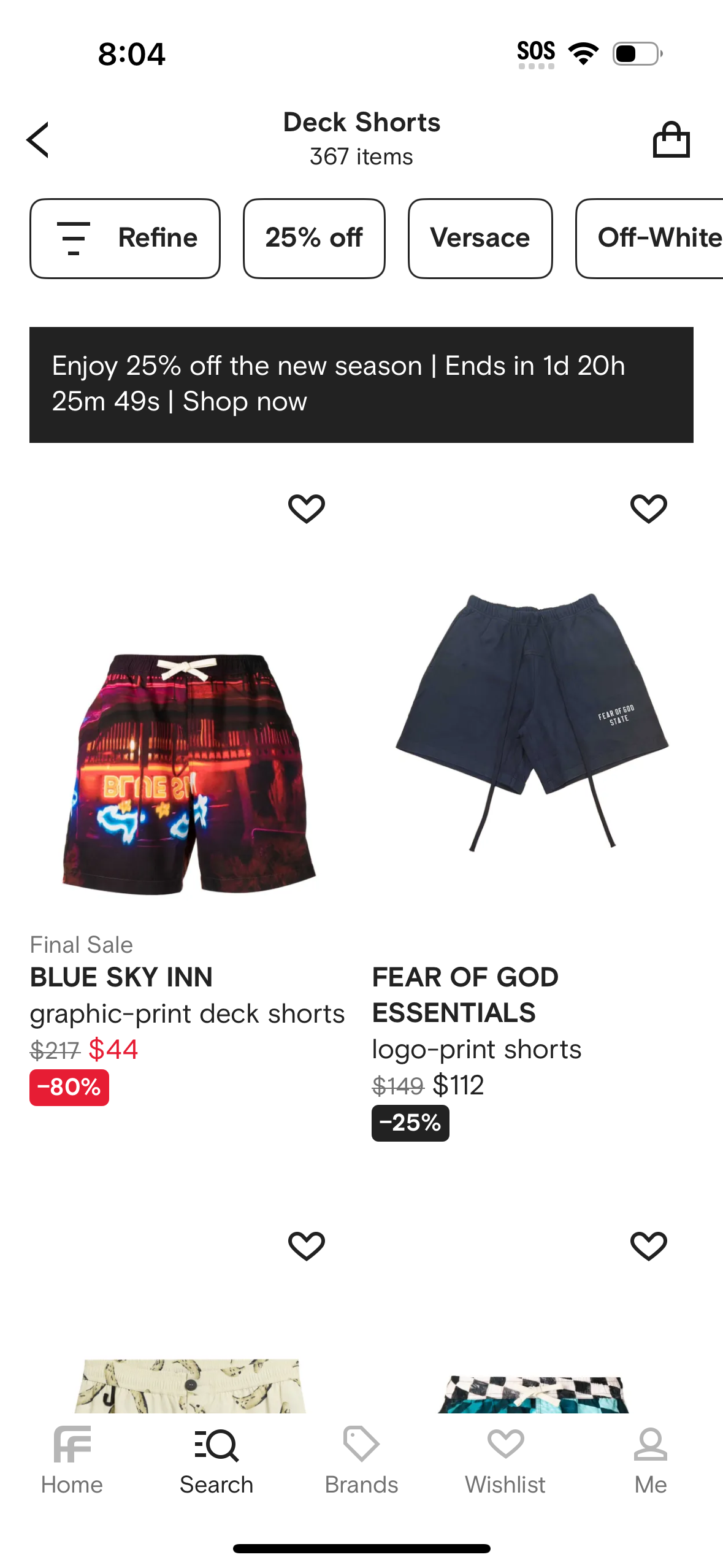Open the Me profile tab
This screenshot has height=1568, width=723.
tap(651, 1461)
